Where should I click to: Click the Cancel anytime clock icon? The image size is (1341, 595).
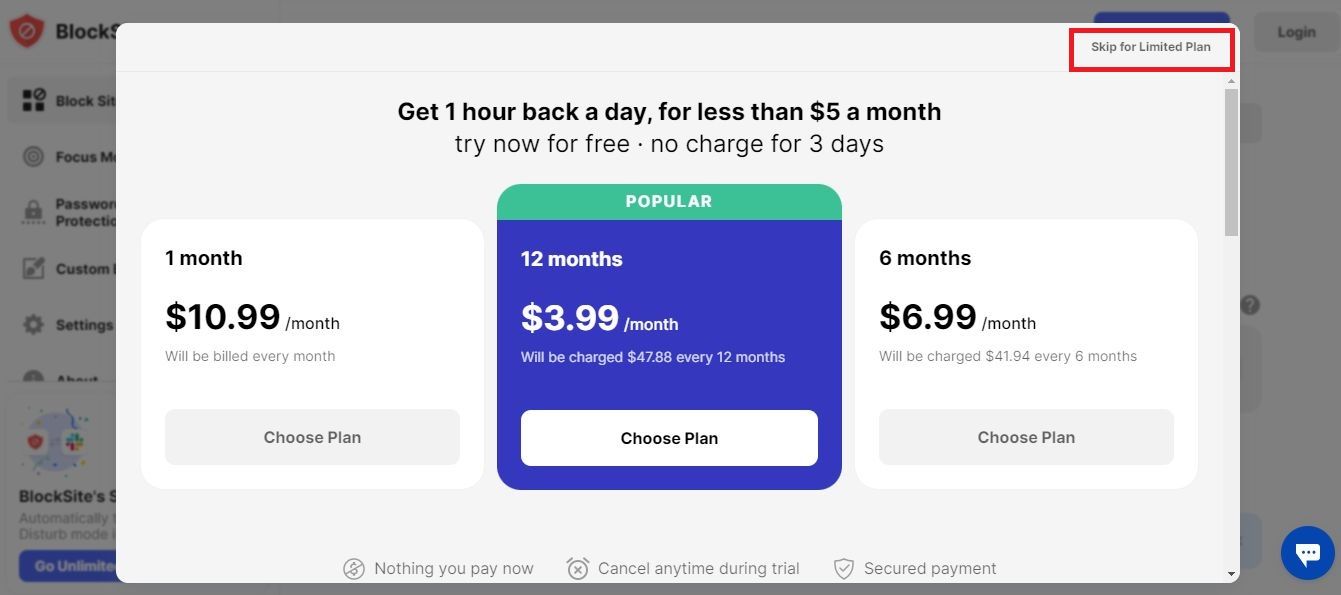[578, 569]
